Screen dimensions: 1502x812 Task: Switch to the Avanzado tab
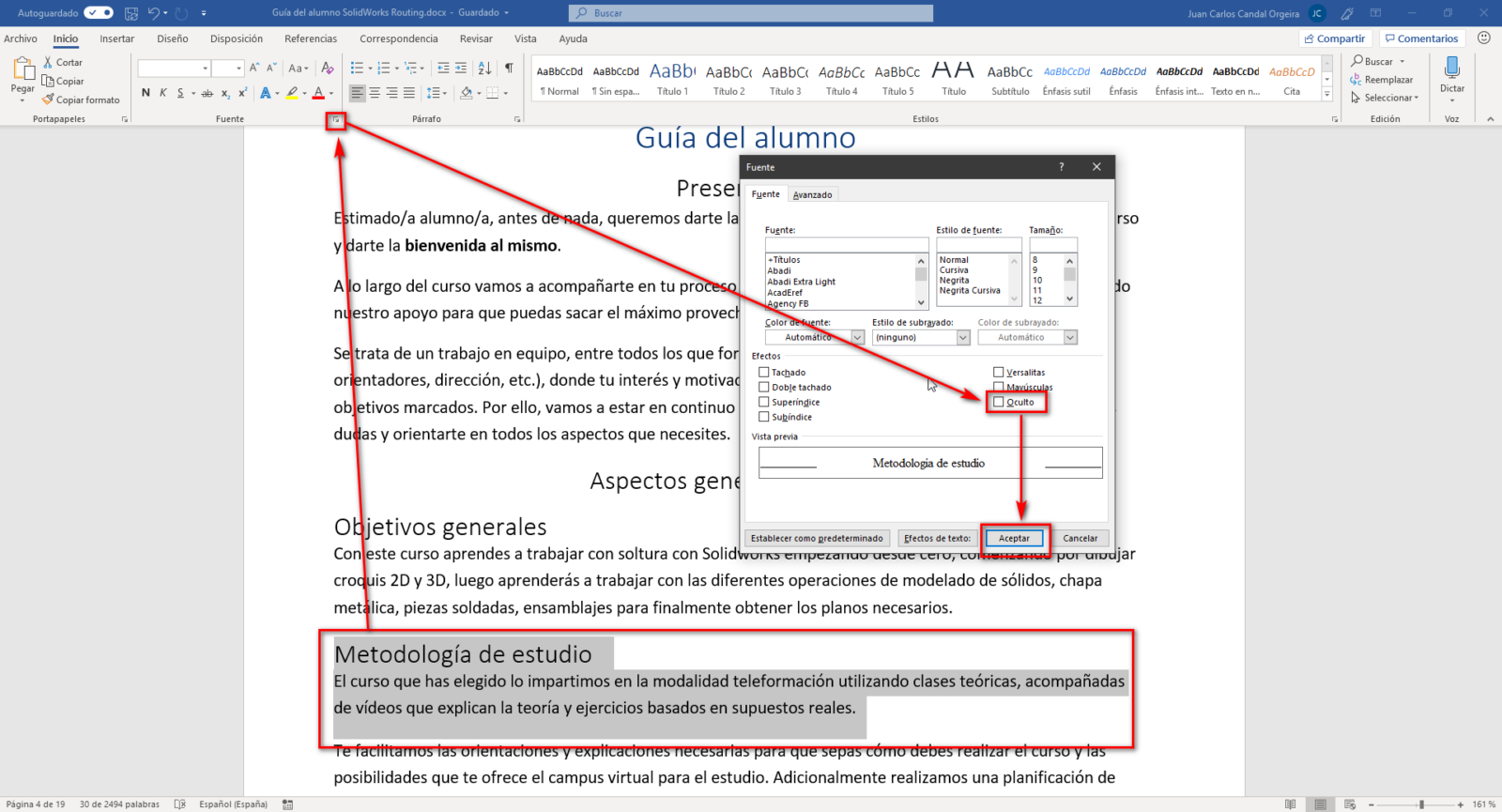tap(812, 195)
